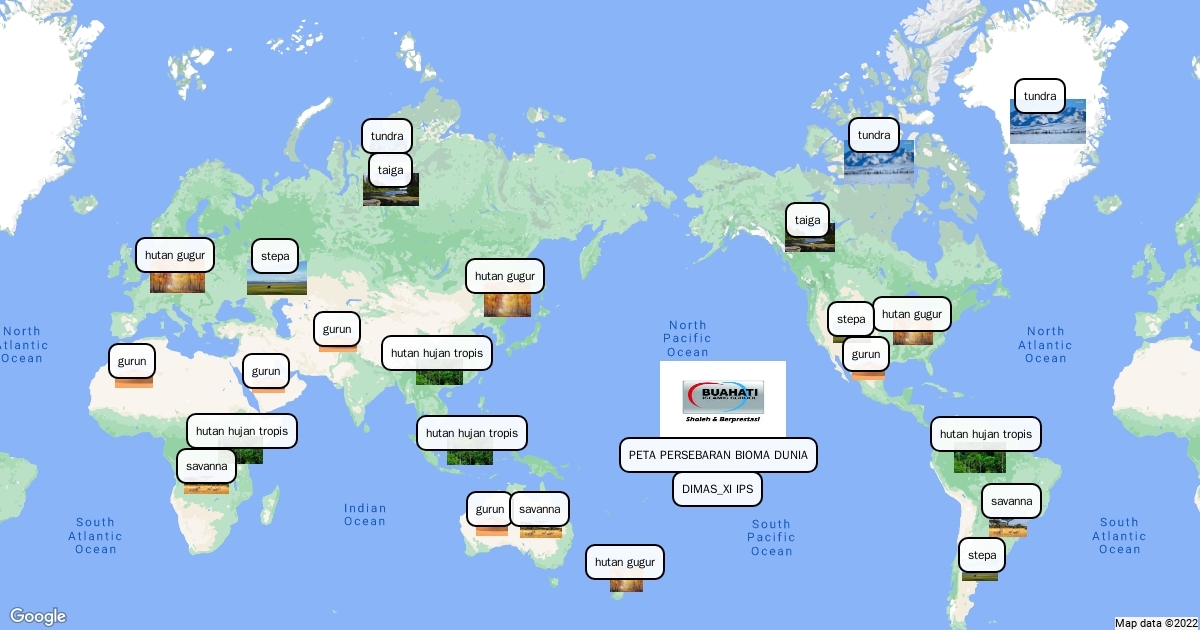The image size is (1200, 630).
Task: Open the autumn forest photo in East Asia
Action: pos(507,304)
